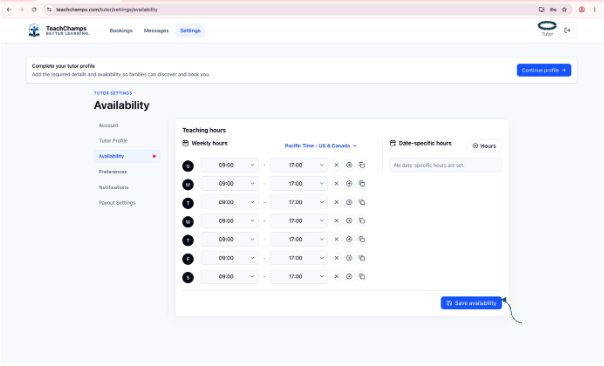Viewport: 604px width, 366px height.
Task: Open the Bookings tab in top navigation
Action: coord(121,30)
